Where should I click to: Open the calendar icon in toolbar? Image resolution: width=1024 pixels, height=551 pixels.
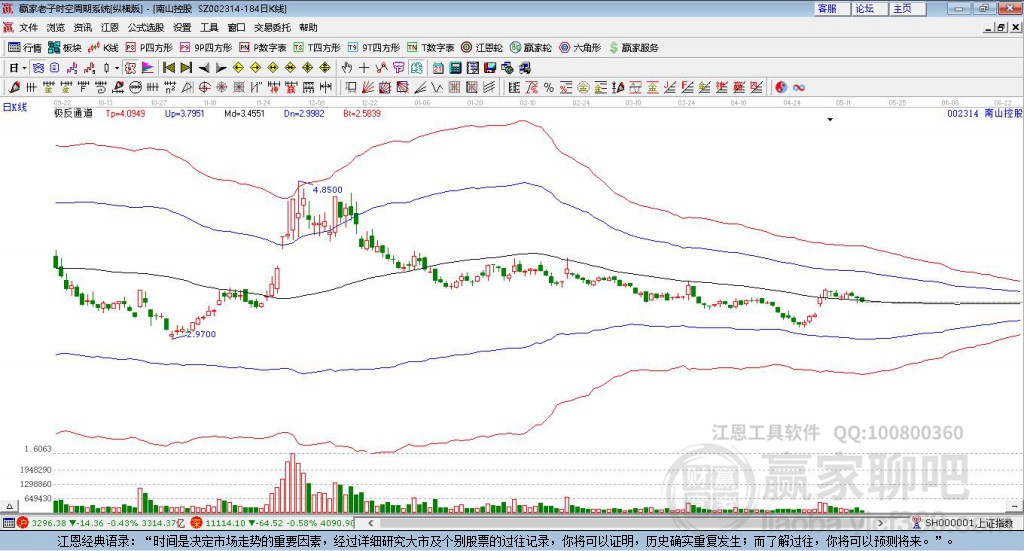point(438,68)
